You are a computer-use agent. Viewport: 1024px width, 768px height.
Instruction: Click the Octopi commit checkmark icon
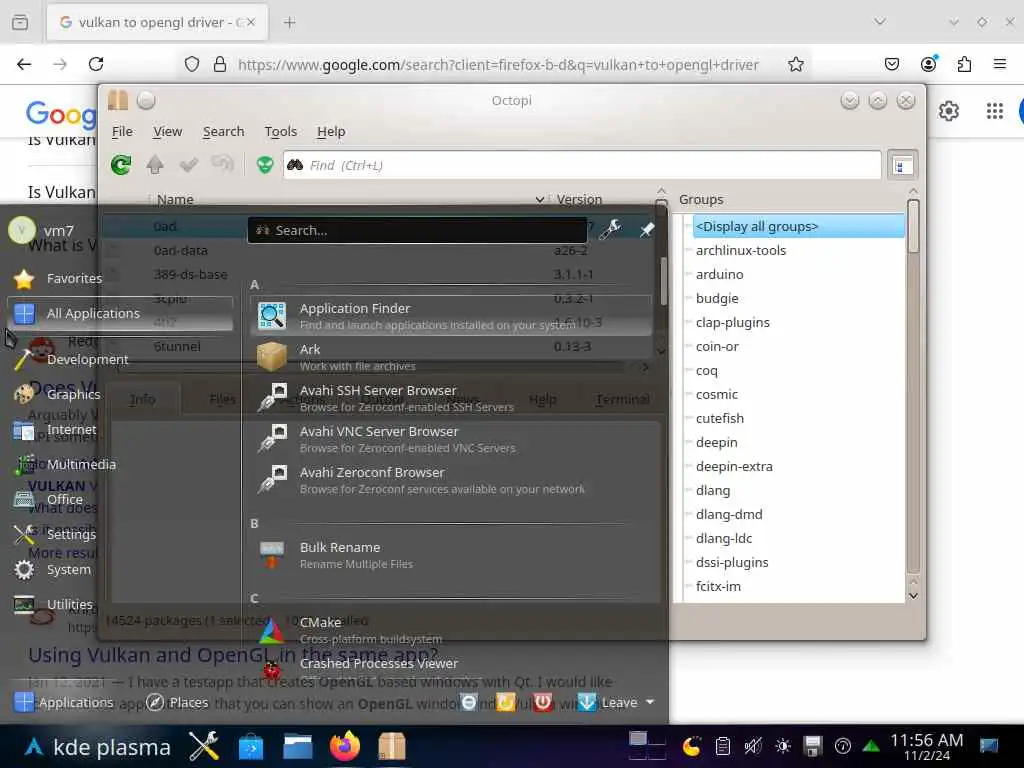tap(189, 165)
